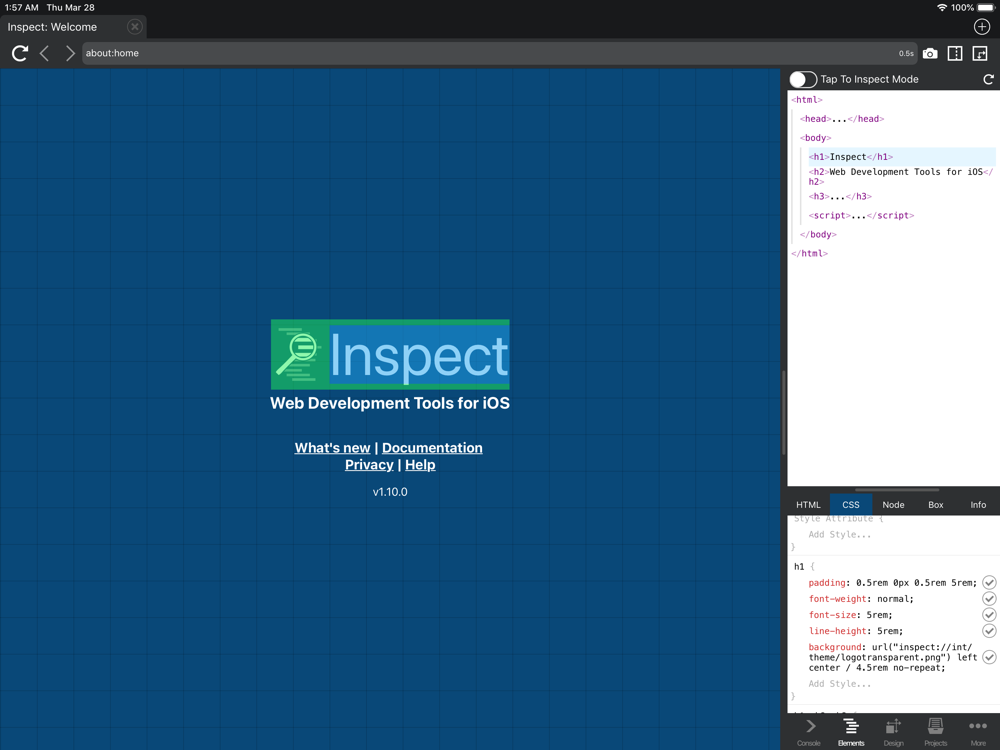Click the 0.5s load time label
This screenshot has width=1000, height=750.
(906, 54)
